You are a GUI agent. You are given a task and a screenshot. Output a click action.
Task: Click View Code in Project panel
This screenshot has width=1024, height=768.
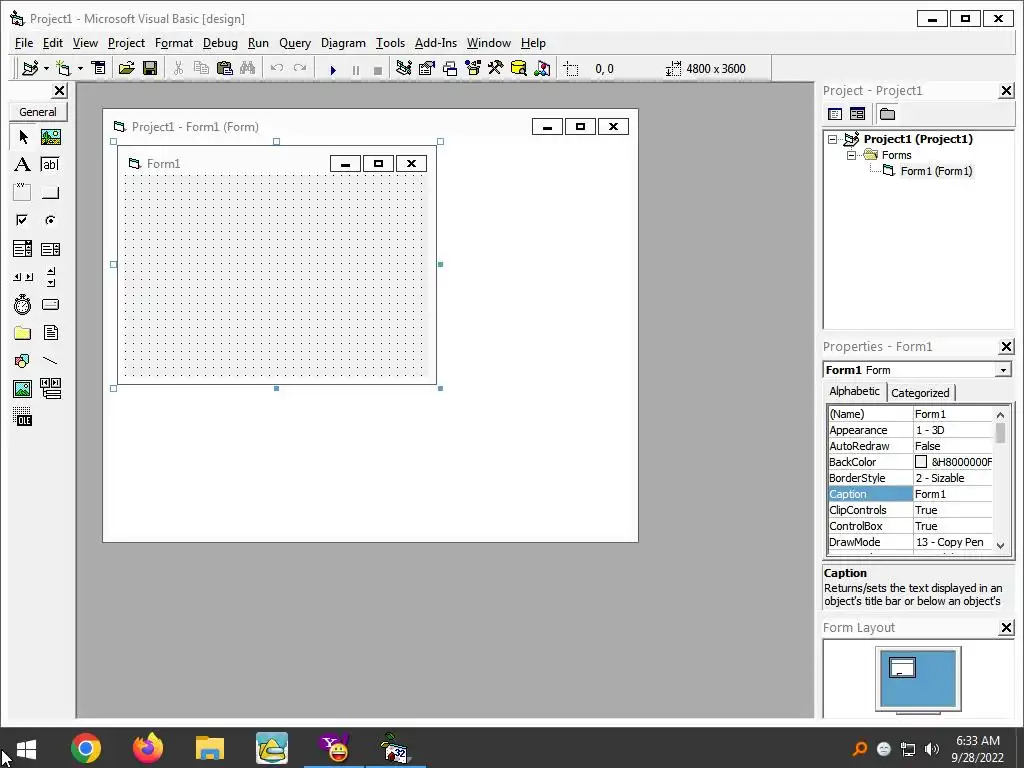click(x=835, y=114)
